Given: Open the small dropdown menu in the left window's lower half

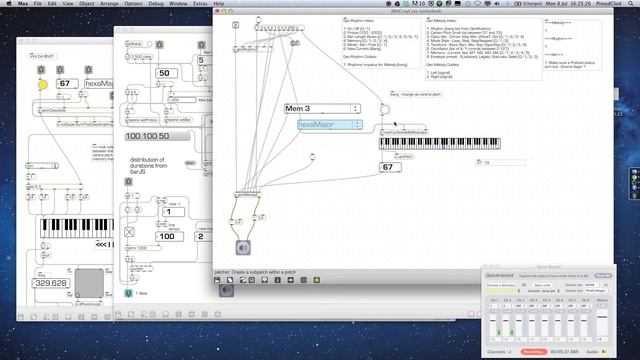Looking at the screenshot, I should [x=42, y=166].
